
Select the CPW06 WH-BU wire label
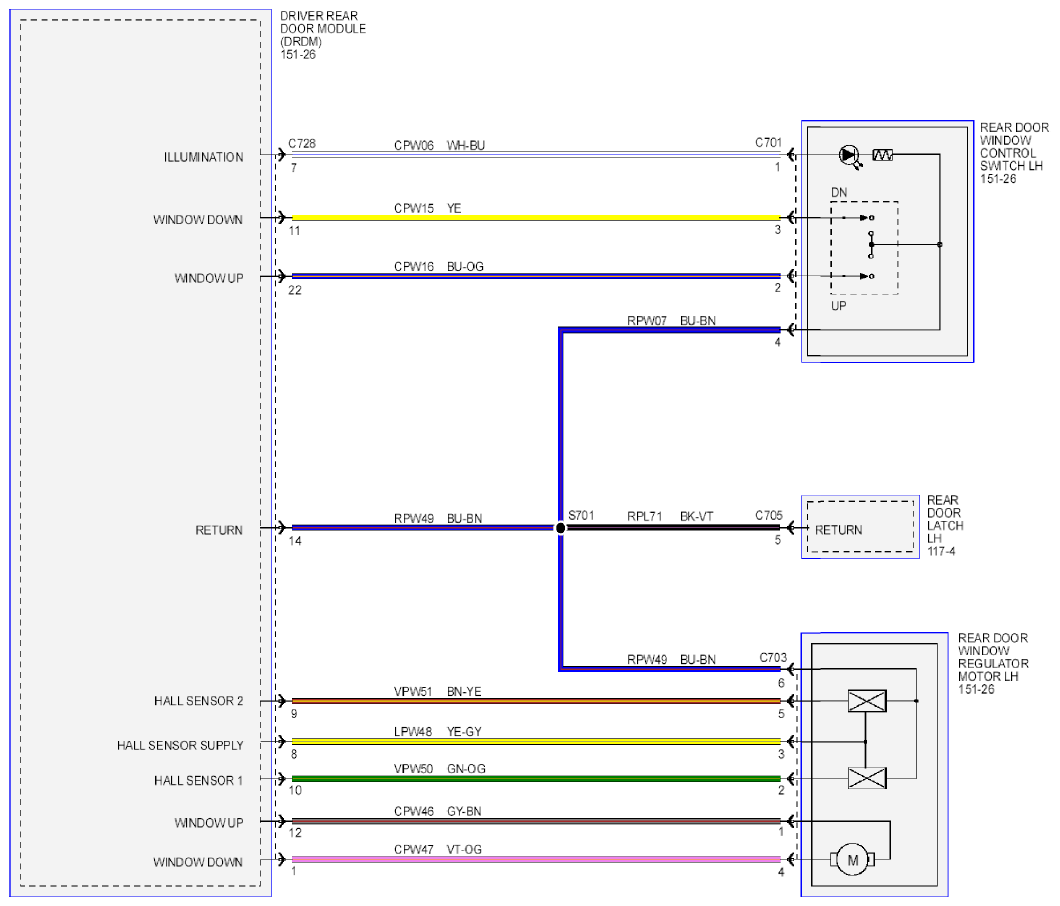(439, 145)
